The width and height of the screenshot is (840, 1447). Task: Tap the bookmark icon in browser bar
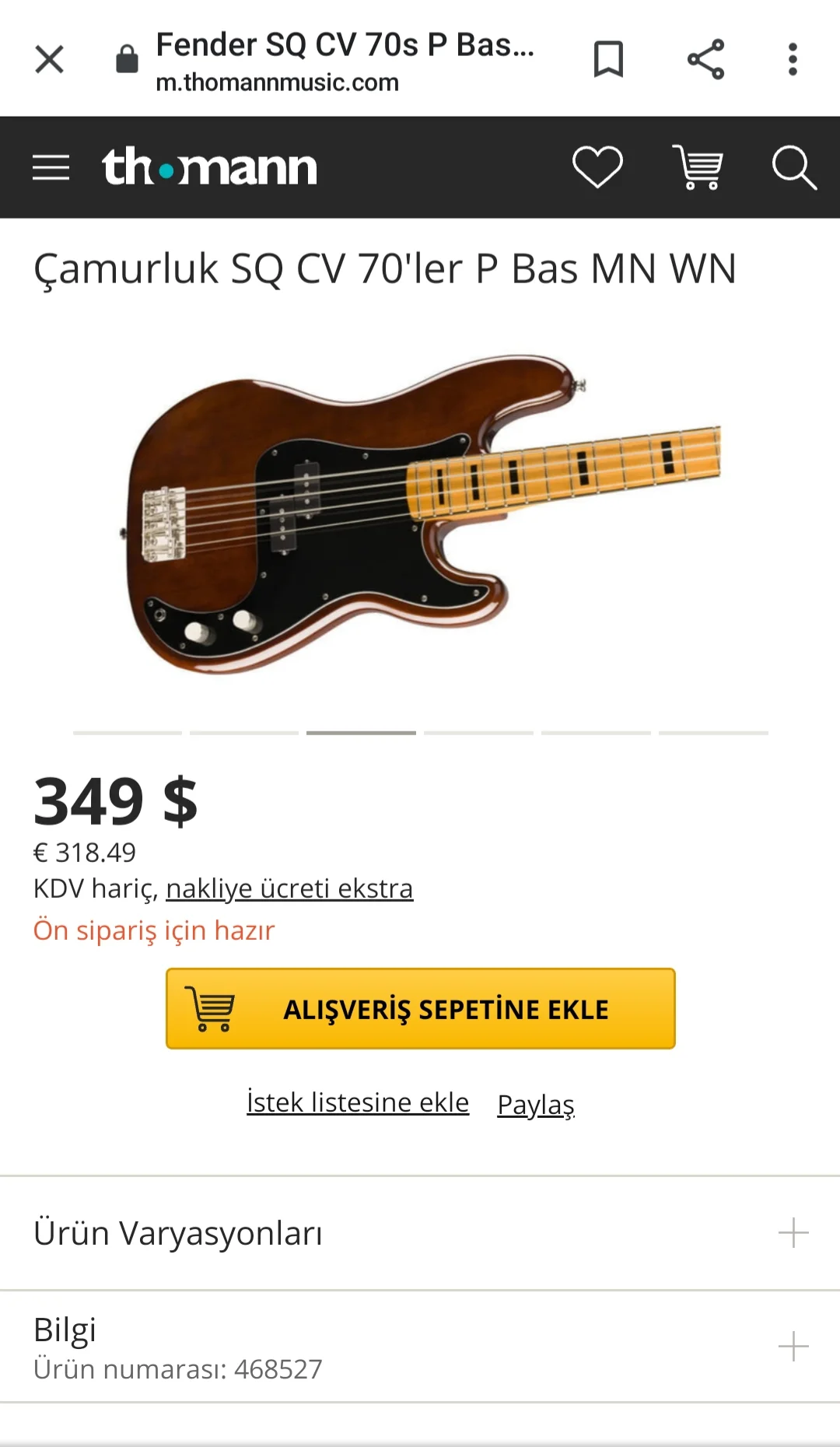coord(608,59)
